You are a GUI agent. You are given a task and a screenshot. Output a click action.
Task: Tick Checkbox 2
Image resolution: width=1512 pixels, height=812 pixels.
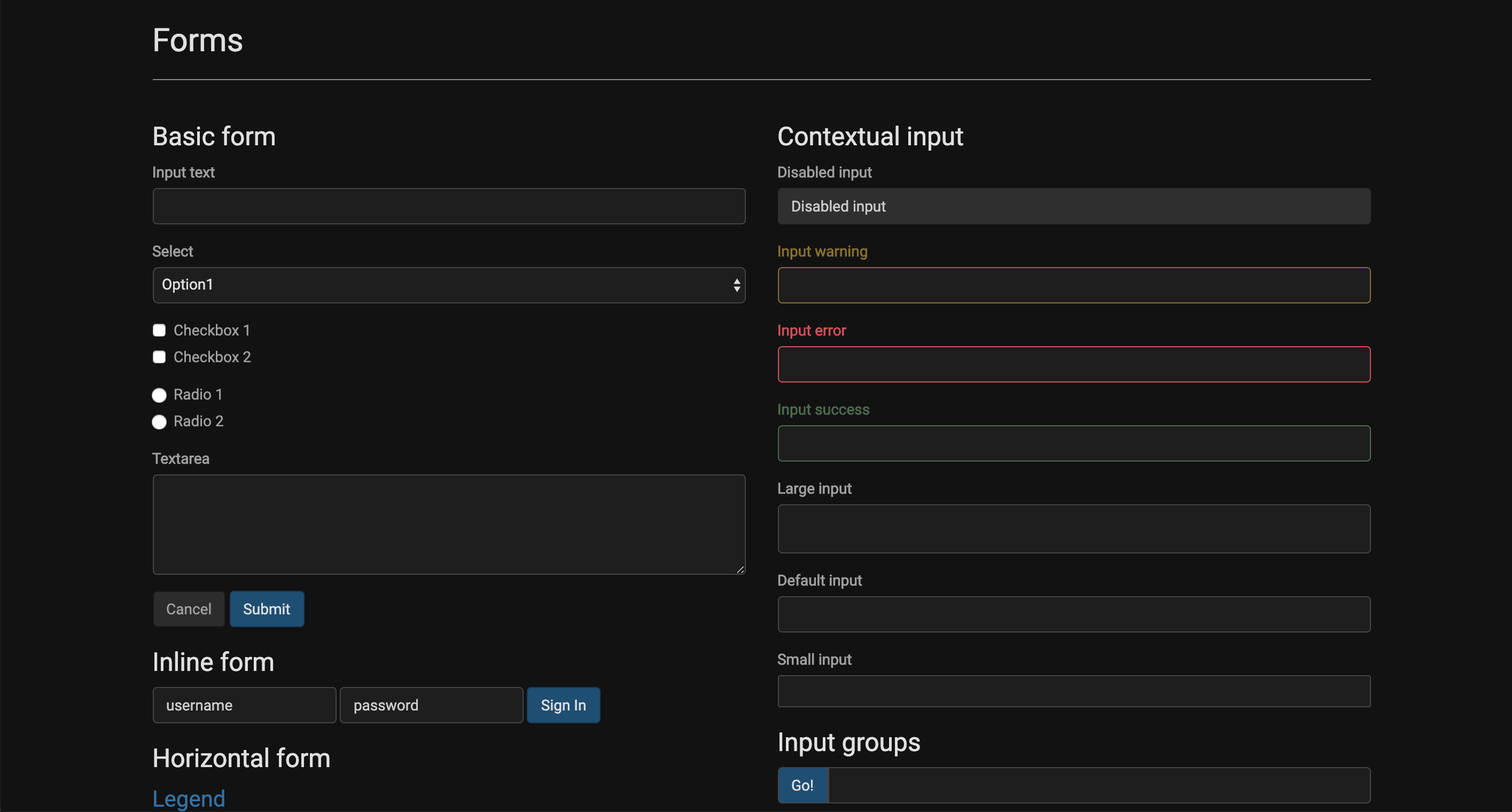click(x=159, y=357)
